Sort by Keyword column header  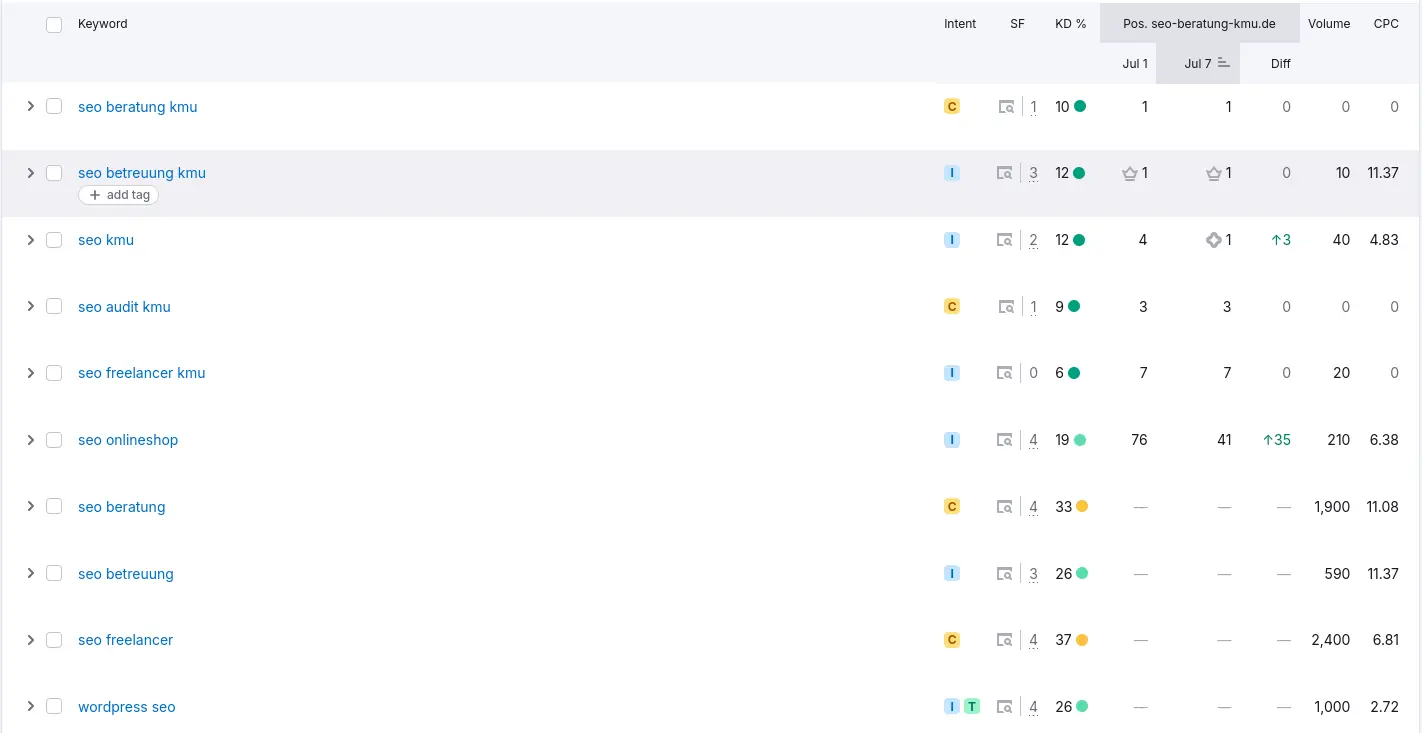click(x=103, y=24)
